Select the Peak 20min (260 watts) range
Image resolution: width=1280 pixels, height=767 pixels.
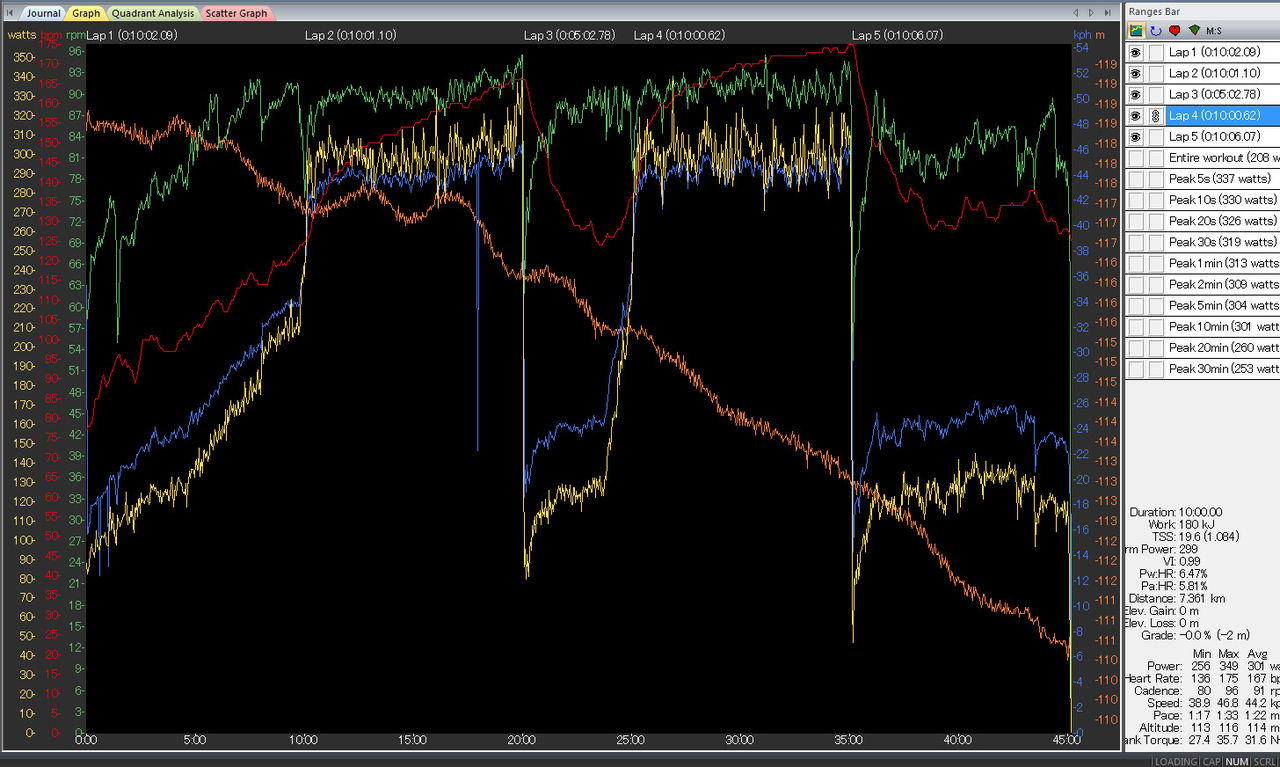point(1222,347)
